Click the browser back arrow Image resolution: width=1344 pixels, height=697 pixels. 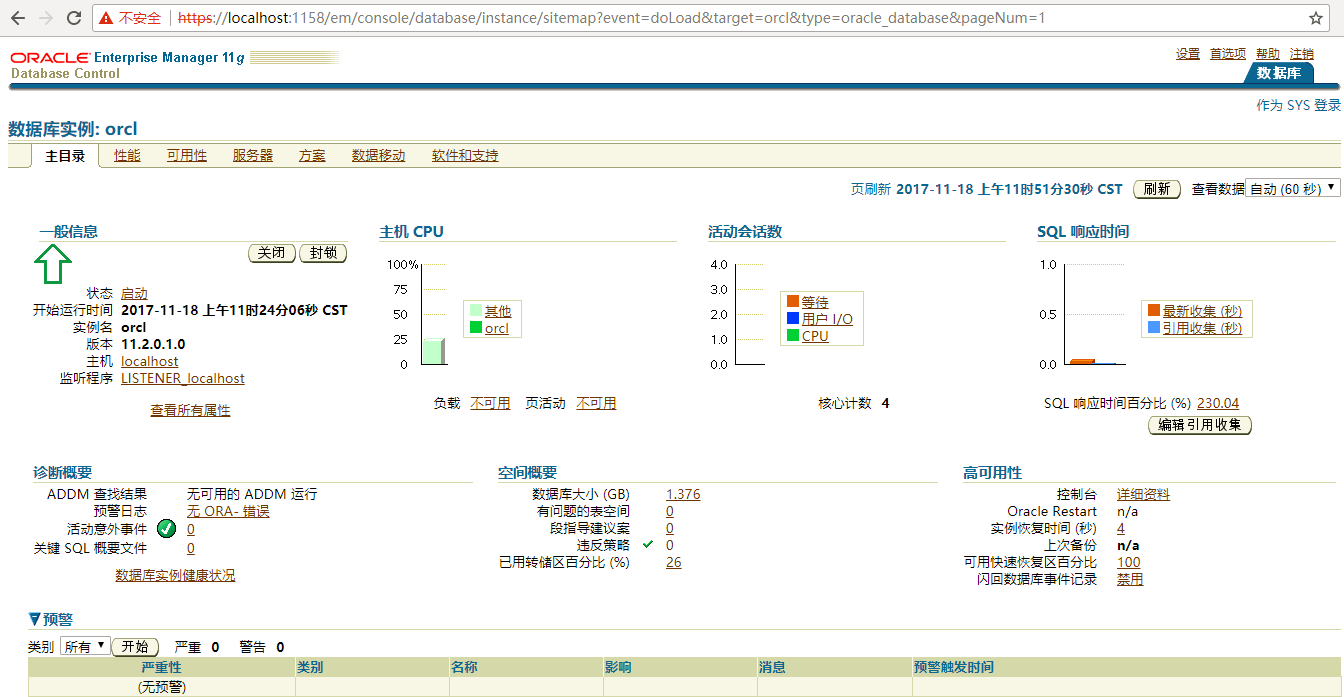(19, 18)
